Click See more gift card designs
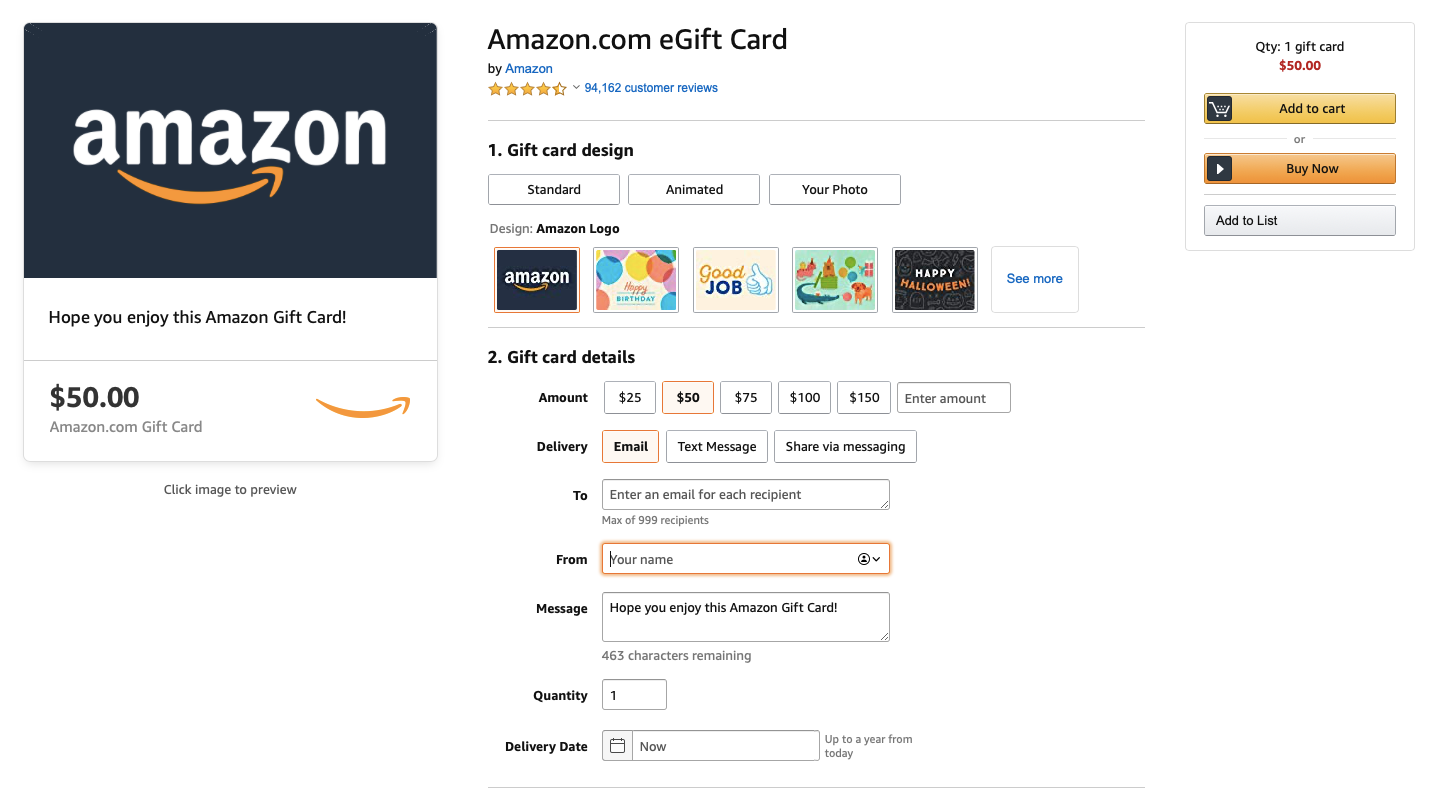The height and width of the screenshot is (811, 1435). (1034, 279)
